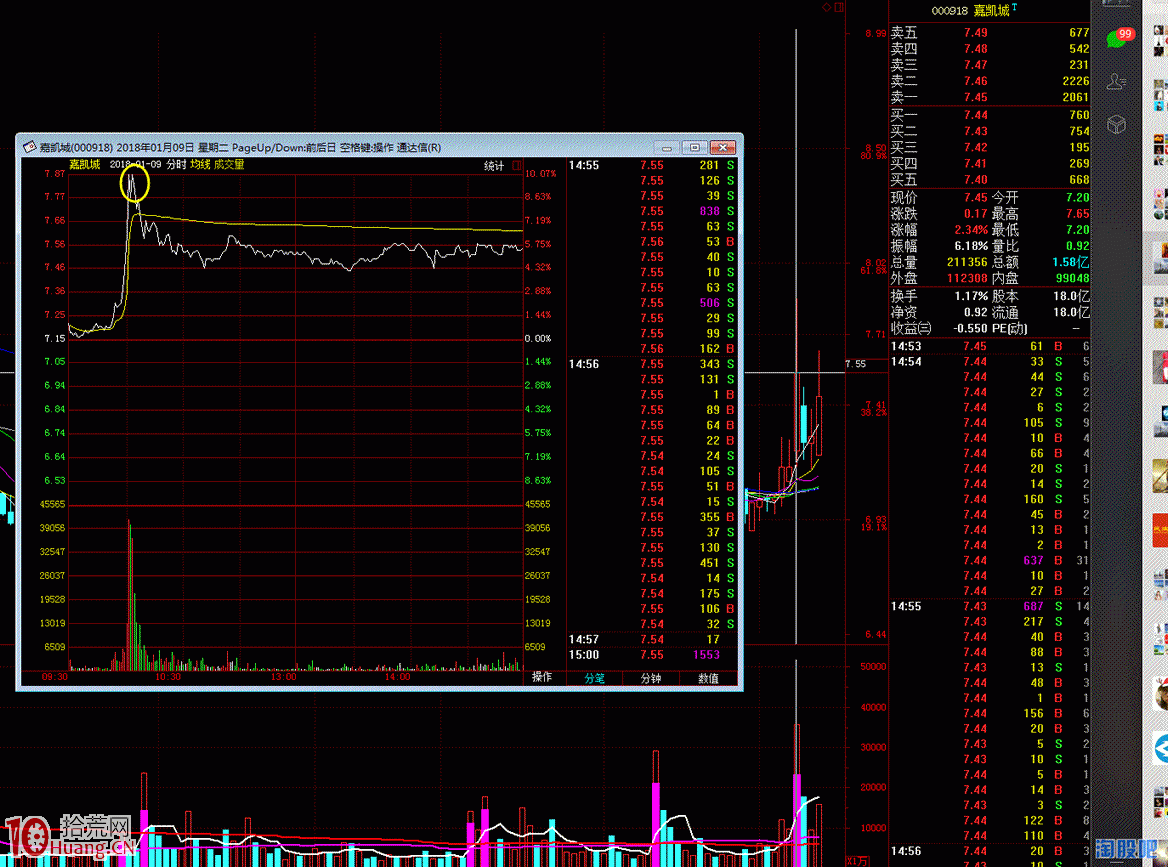Click the 7.87 top price axis label
Viewport: 1168px width, 867px height.
tap(54, 174)
